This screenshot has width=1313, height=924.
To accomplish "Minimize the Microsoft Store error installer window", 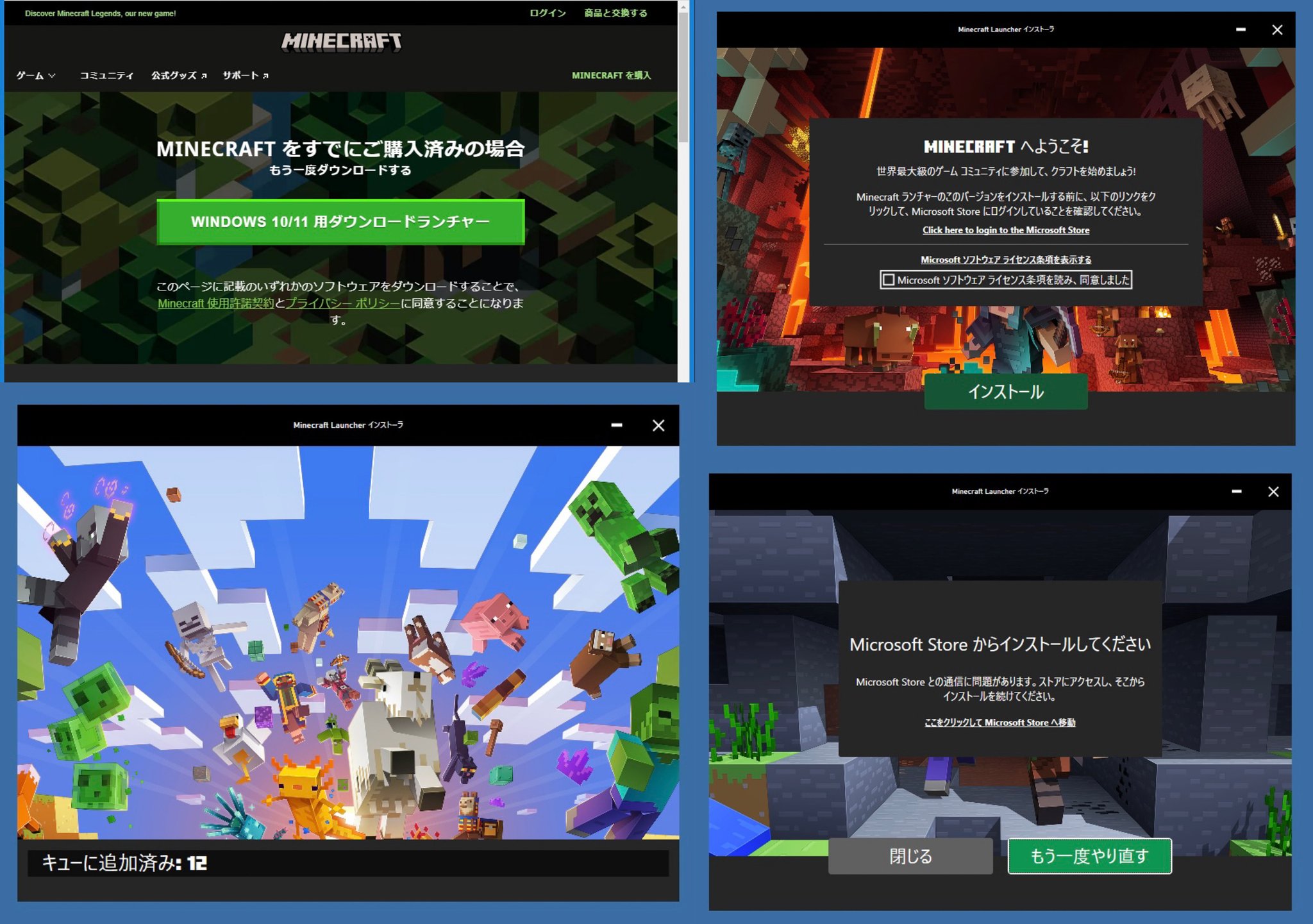I will [x=1237, y=492].
